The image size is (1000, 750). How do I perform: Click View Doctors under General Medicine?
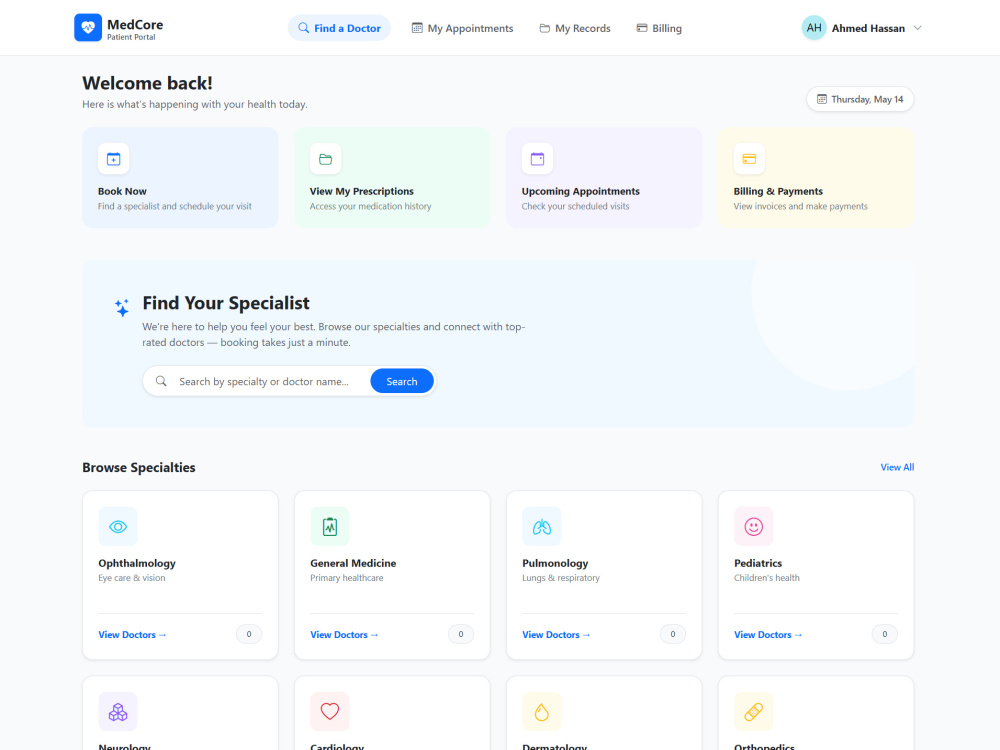[344, 635]
